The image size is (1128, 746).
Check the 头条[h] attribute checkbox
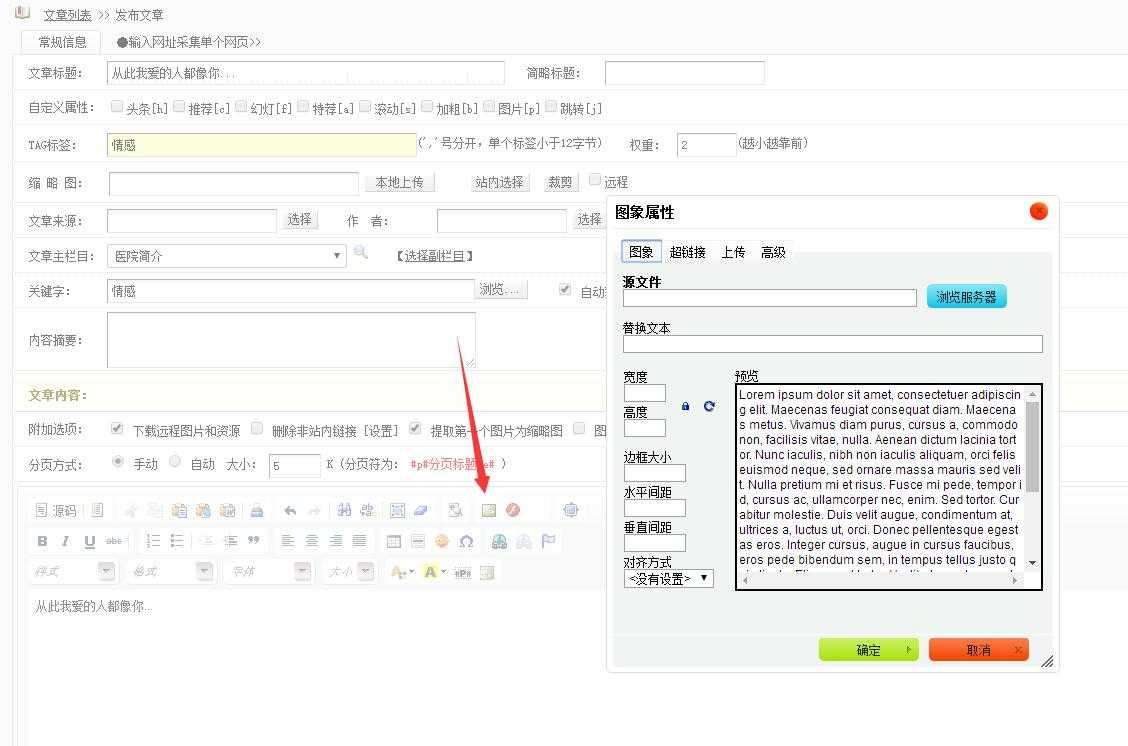tap(117, 106)
